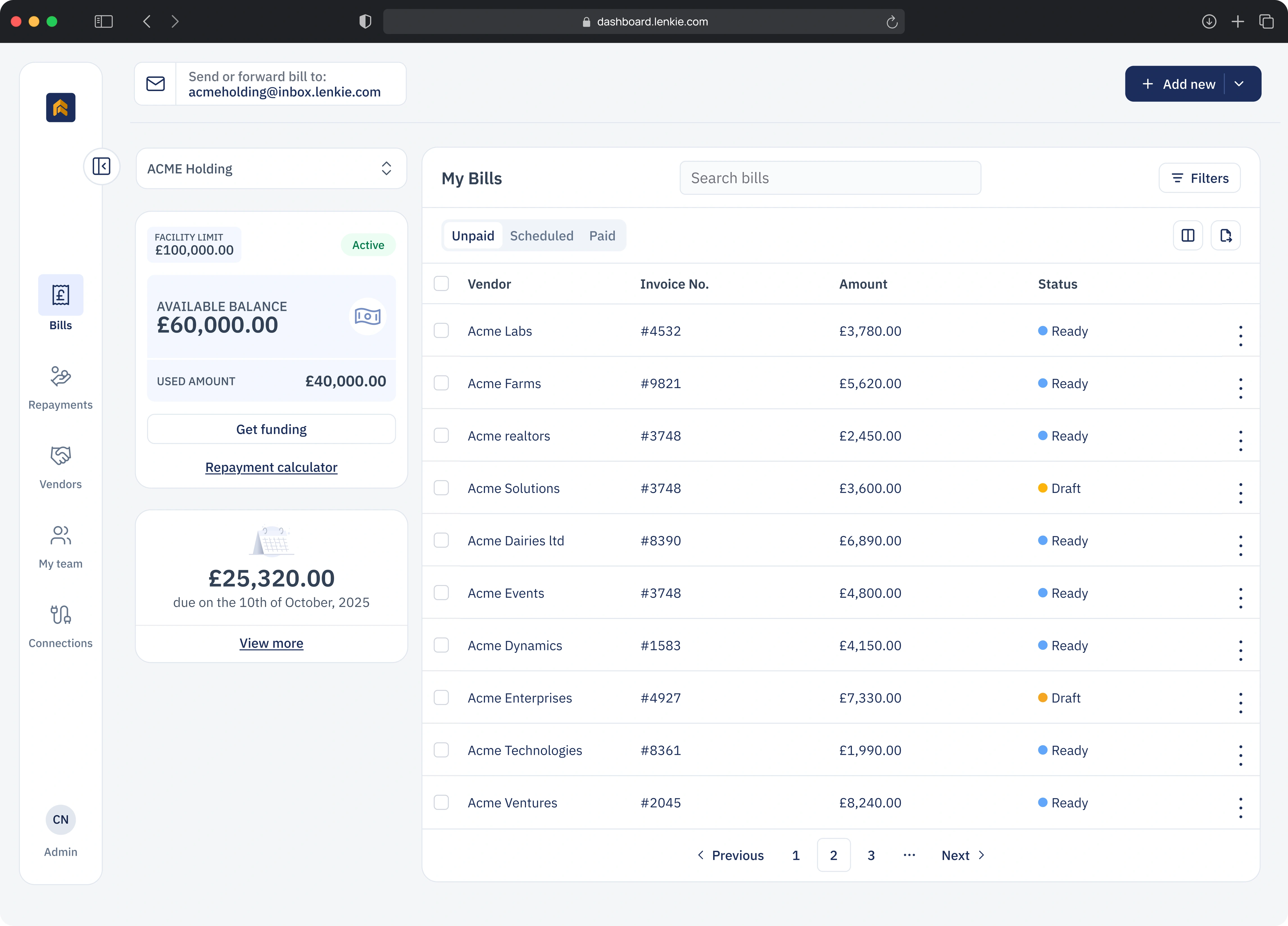Open the Repayment calculator link
The width and height of the screenshot is (1288, 926).
point(271,468)
